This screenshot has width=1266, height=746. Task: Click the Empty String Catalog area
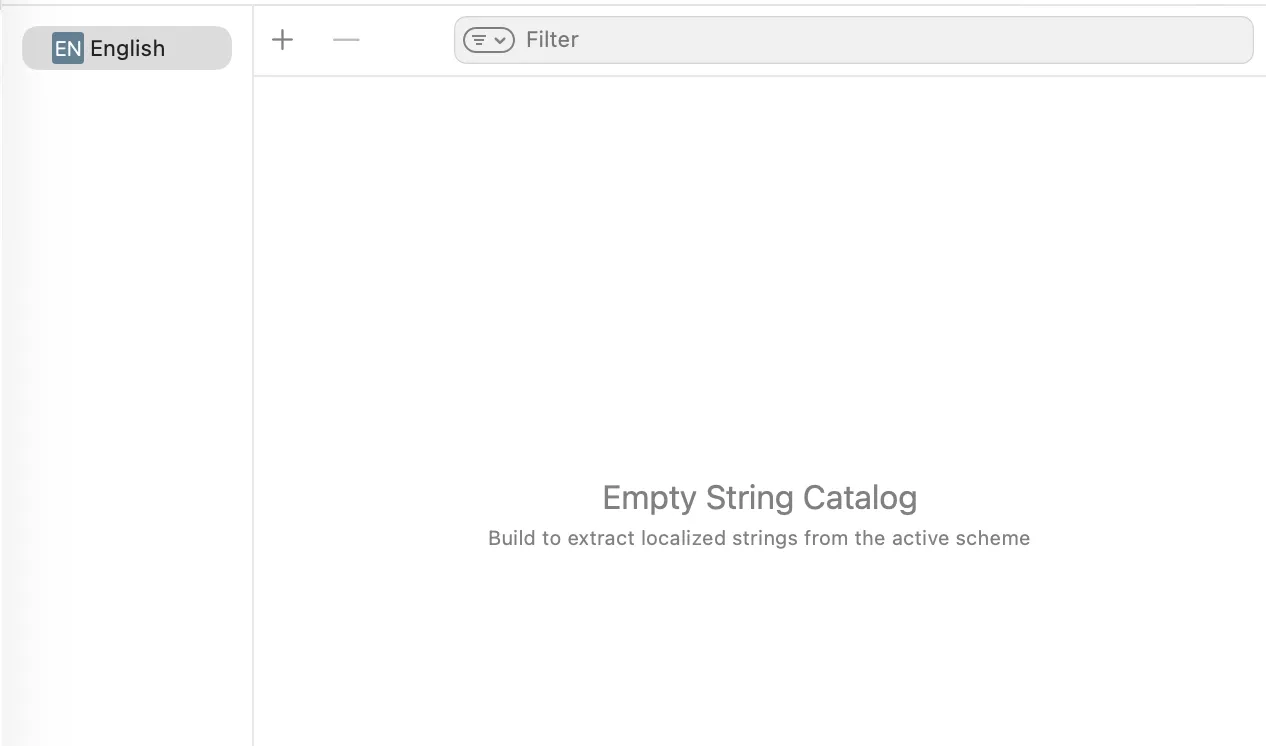point(759,497)
